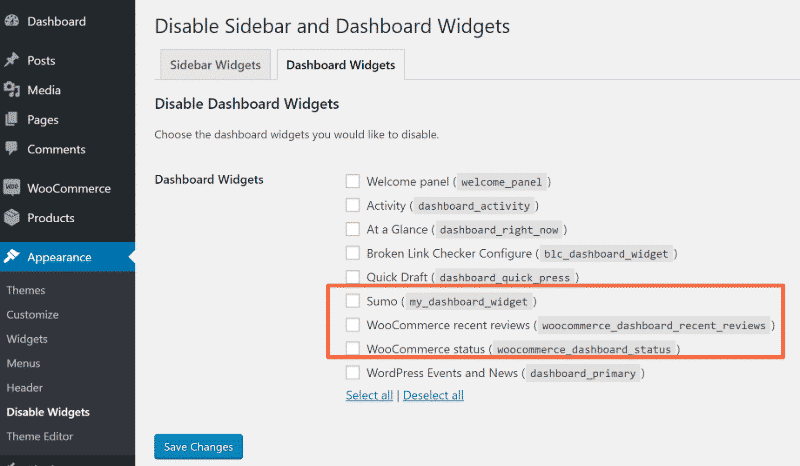Click the Deselect all link
Image resolution: width=800 pixels, height=466 pixels.
433,395
